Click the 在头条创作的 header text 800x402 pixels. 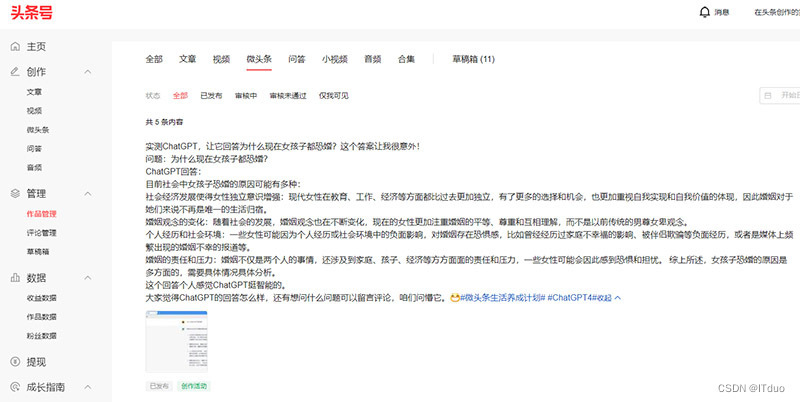[x=777, y=13]
